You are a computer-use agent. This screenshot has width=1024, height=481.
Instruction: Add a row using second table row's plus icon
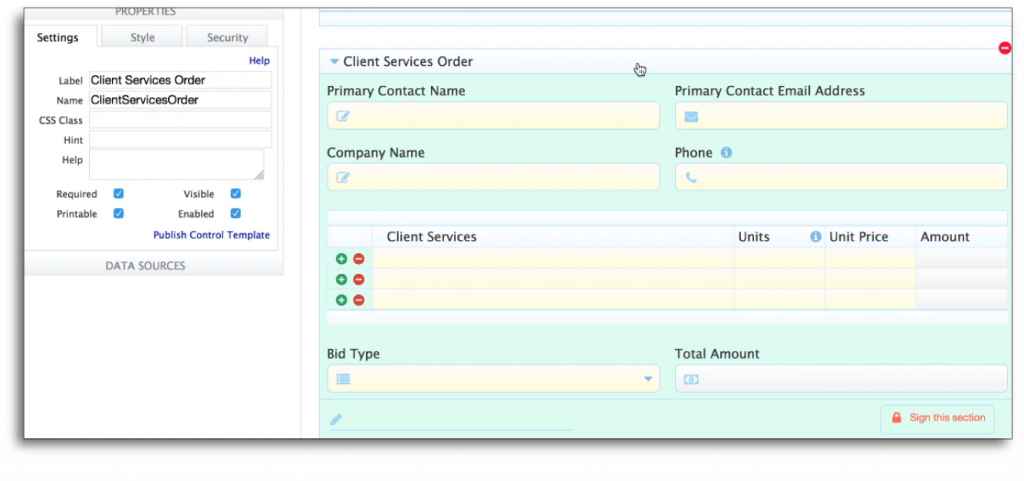[341, 279]
